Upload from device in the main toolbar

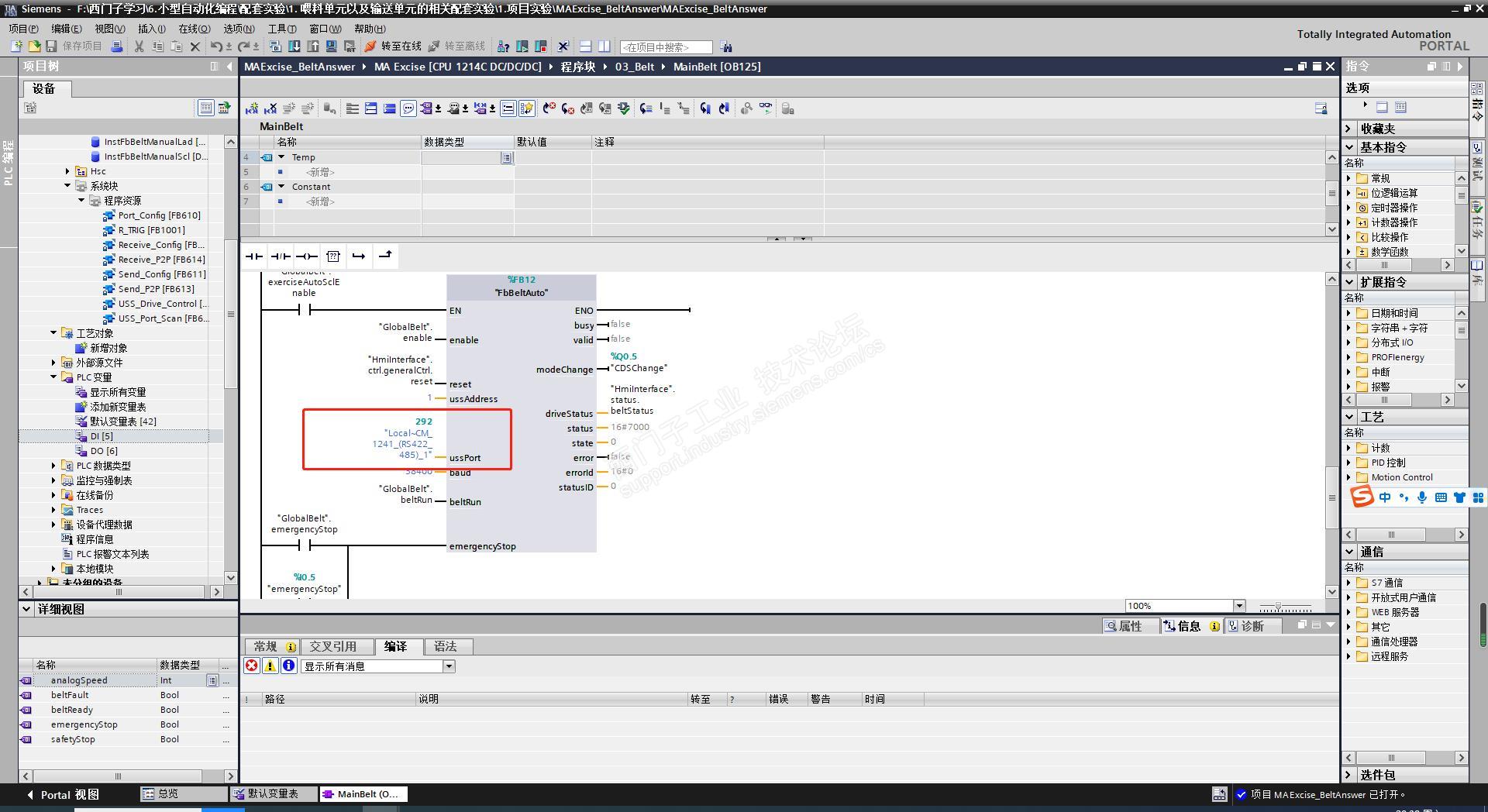click(x=313, y=46)
